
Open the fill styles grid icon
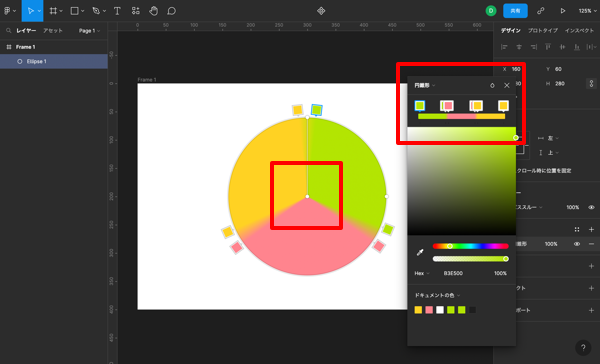tap(577, 229)
